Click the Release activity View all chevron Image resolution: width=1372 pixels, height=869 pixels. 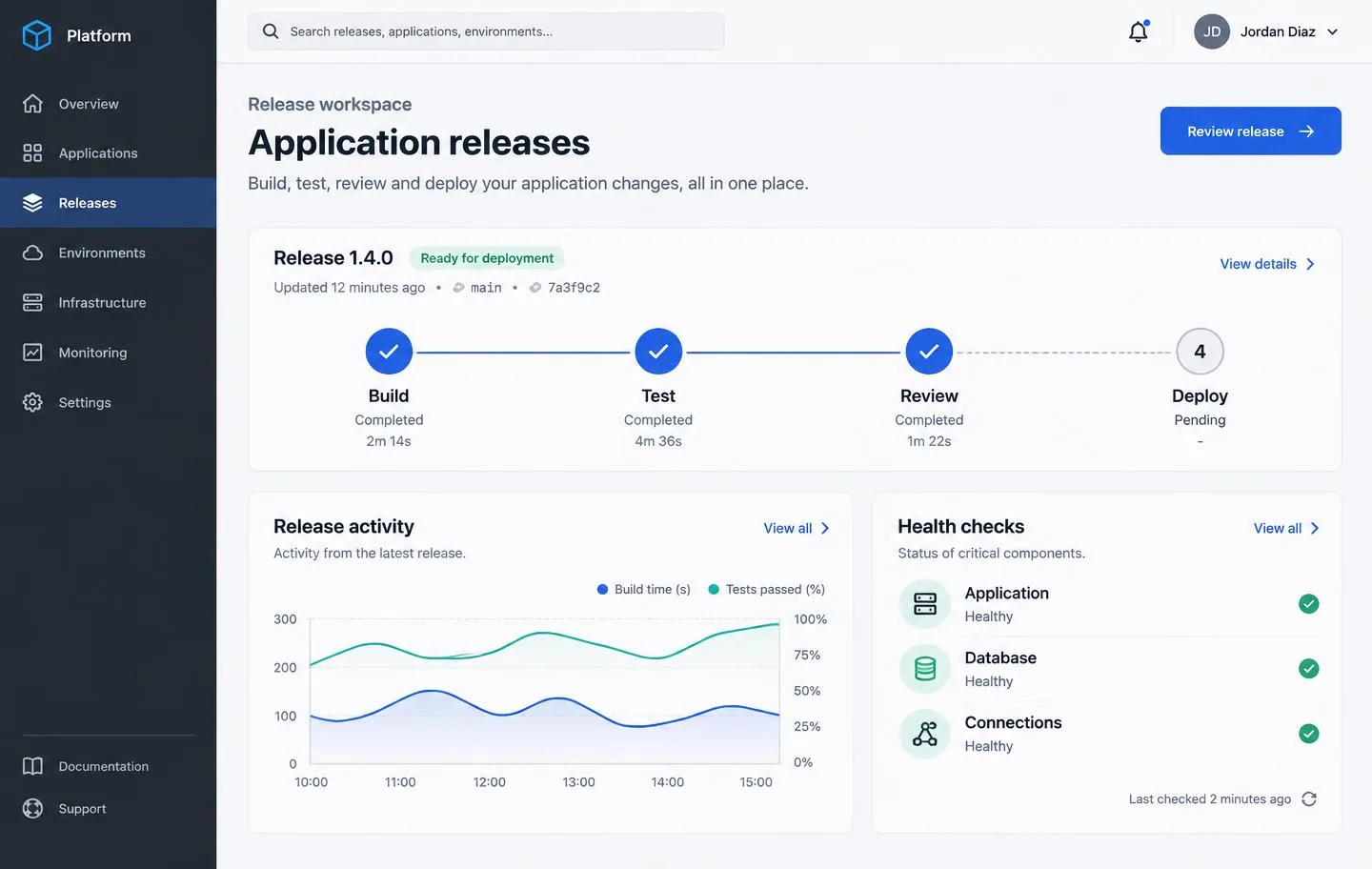tap(825, 529)
